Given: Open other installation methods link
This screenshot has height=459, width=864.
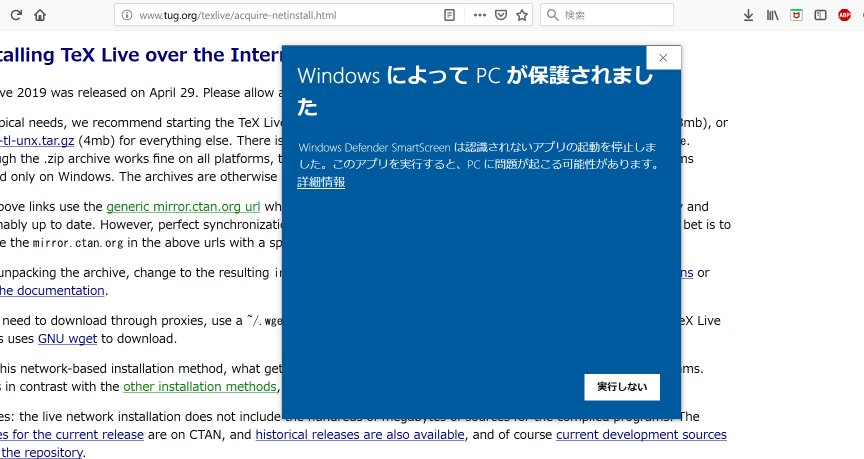Looking at the screenshot, I should tap(199, 386).
